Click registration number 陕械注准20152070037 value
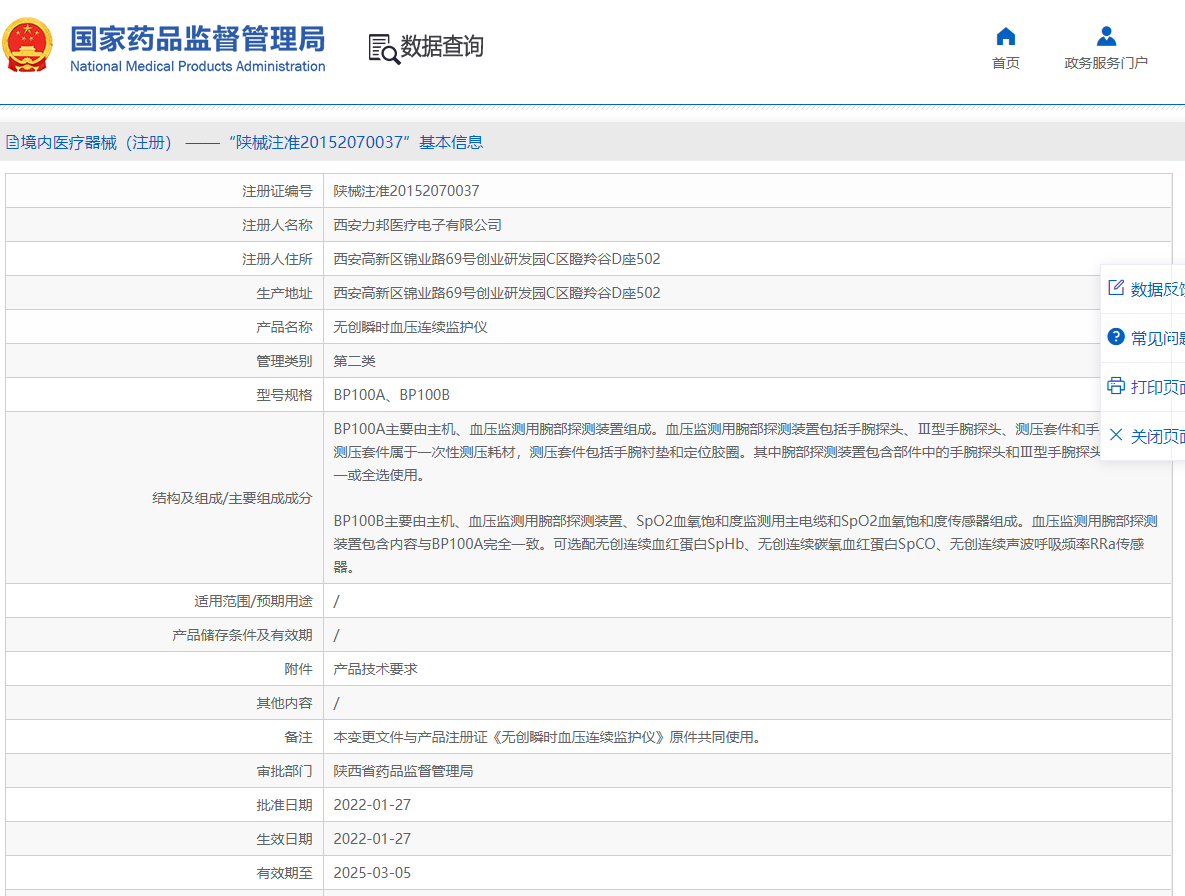The image size is (1185, 896). click(407, 191)
